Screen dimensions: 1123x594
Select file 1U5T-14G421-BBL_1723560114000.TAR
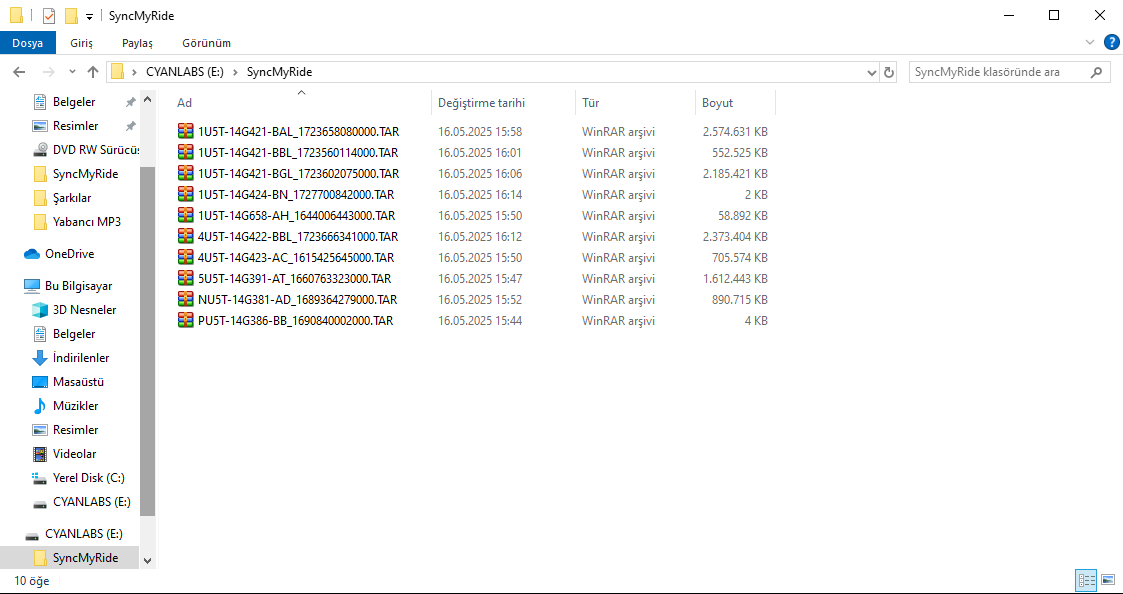tap(298, 153)
